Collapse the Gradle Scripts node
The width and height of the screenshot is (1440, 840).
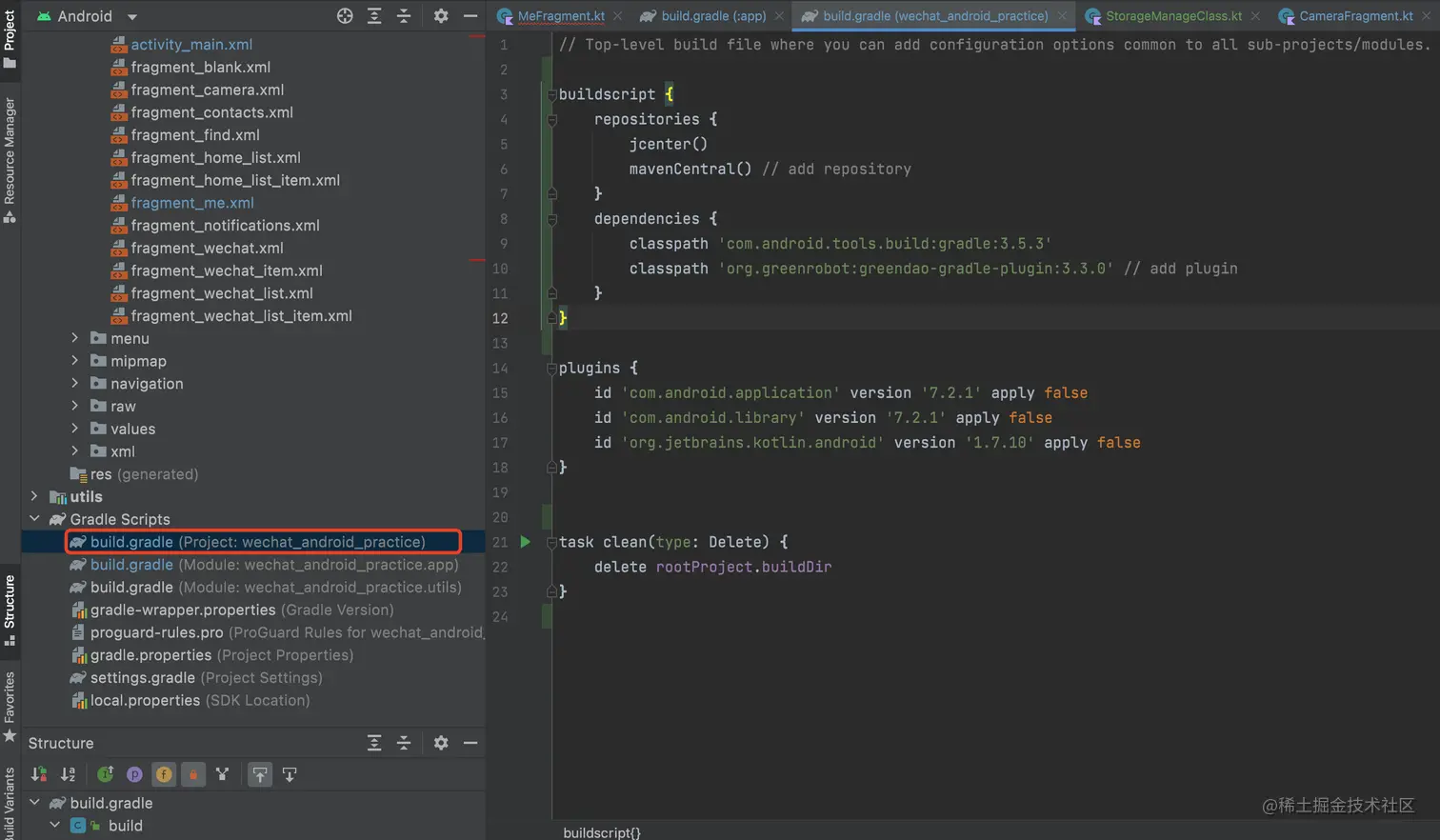(x=35, y=519)
